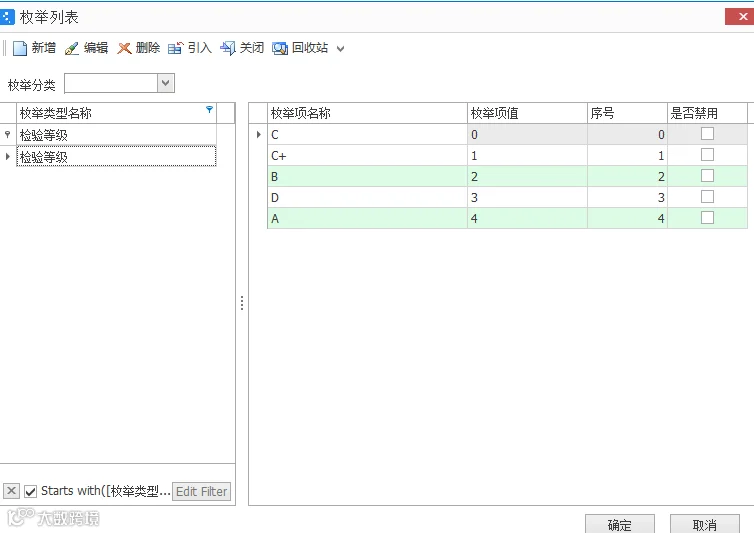The image size is (754, 533).
Task: Toggle 是否禁用 checkbox for row C+
Action: pyautogui.click(x=707, y=154)
